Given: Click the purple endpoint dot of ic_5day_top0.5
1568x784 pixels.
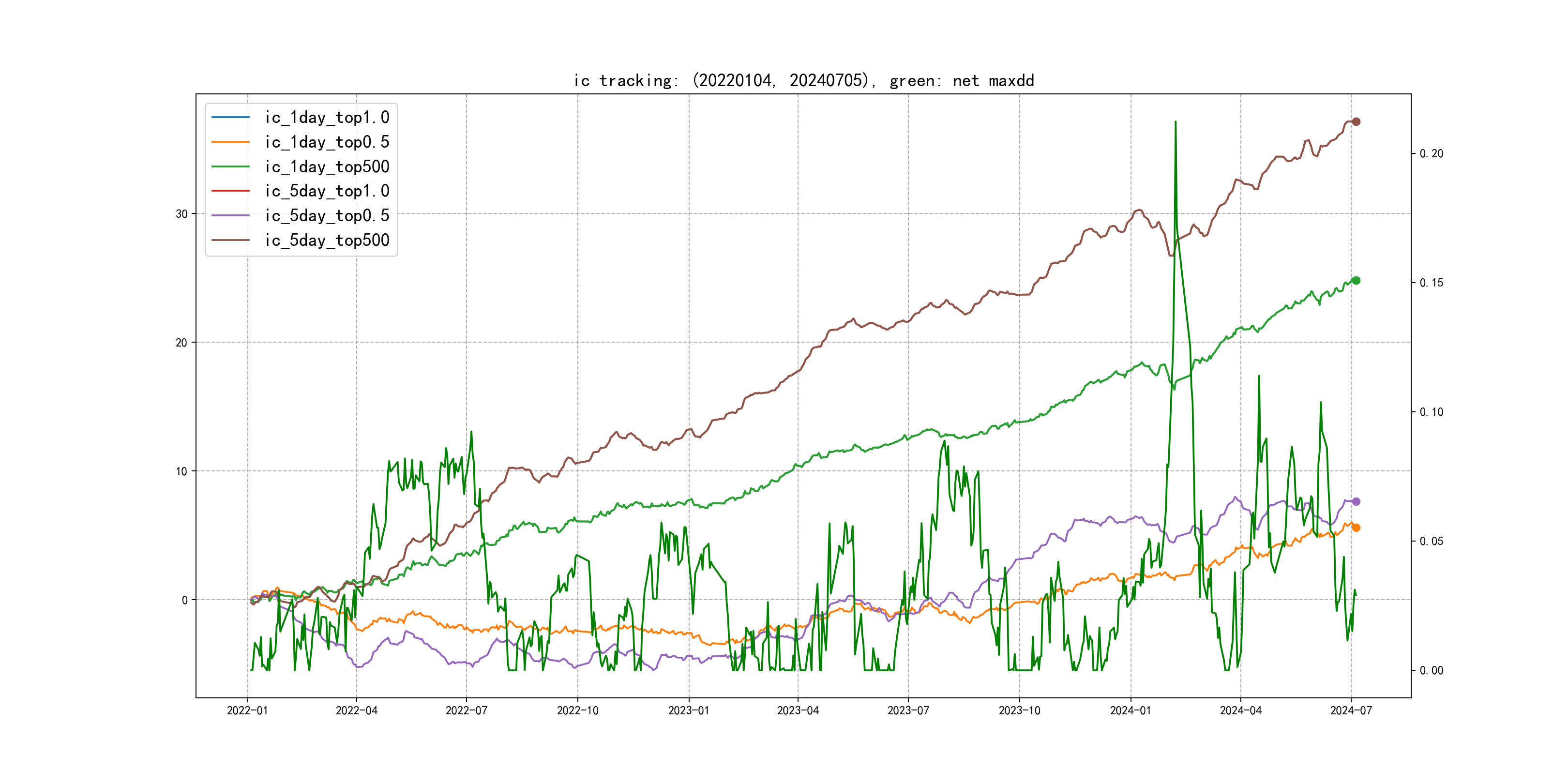Looking at the screenshot, I should (1356, 501).
